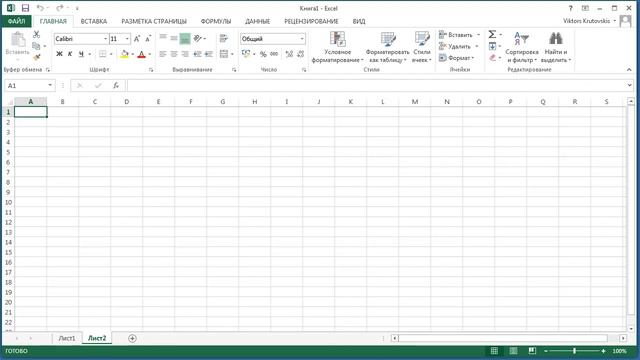Expand the Name Box dropdown arrow
Viewport: 640px width, 360px height.
point(50,85)
